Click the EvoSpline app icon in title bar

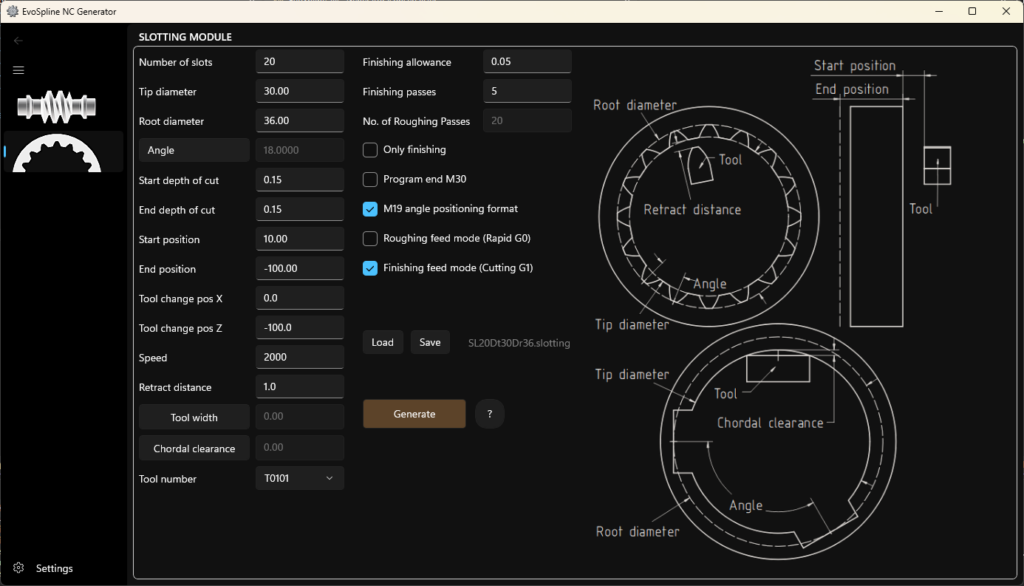[x=12, y=11]
